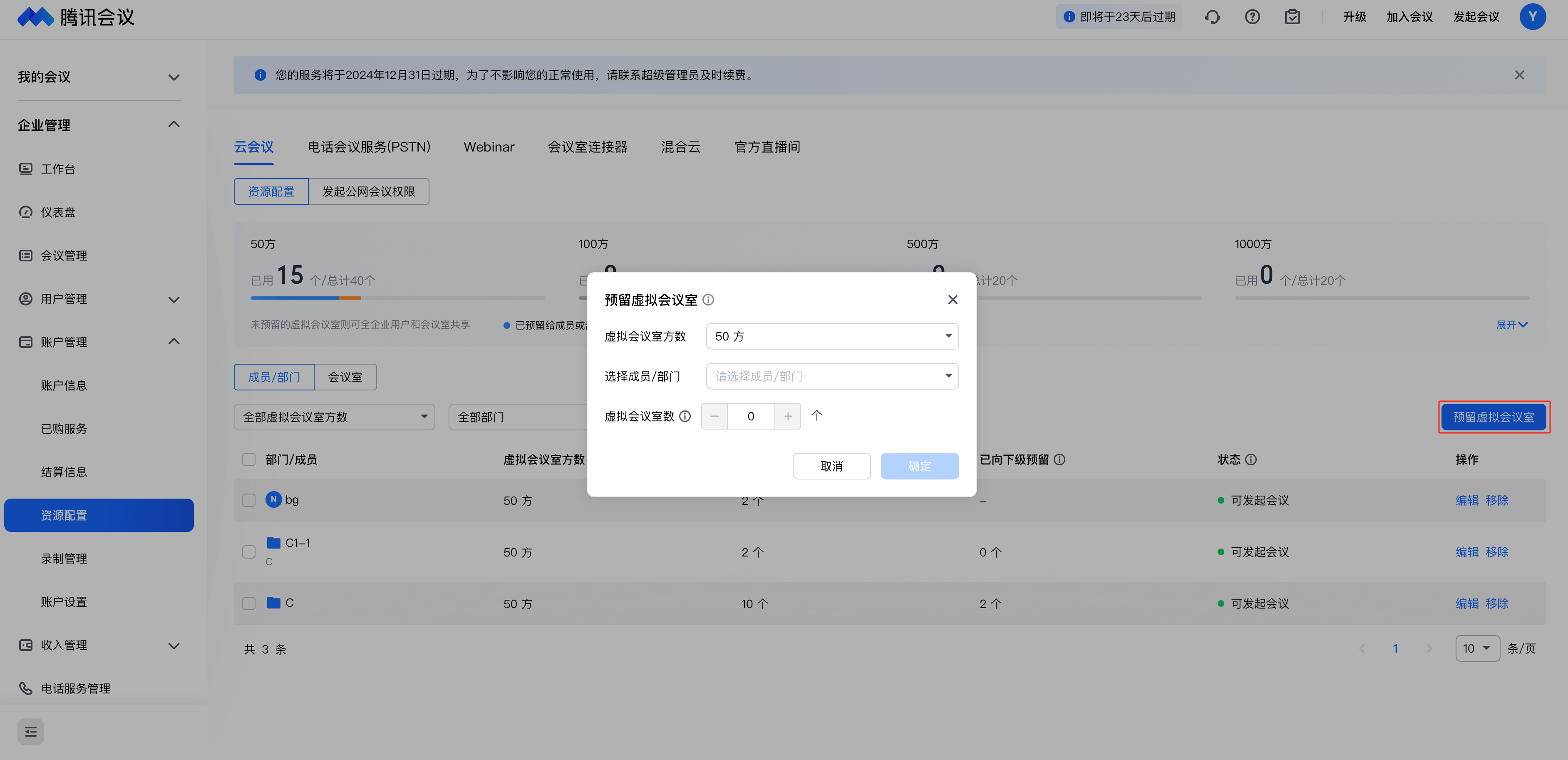Click the 用户管理 user icon
The height and width of the screenshot is (760, 1568).
click(25, 298)
